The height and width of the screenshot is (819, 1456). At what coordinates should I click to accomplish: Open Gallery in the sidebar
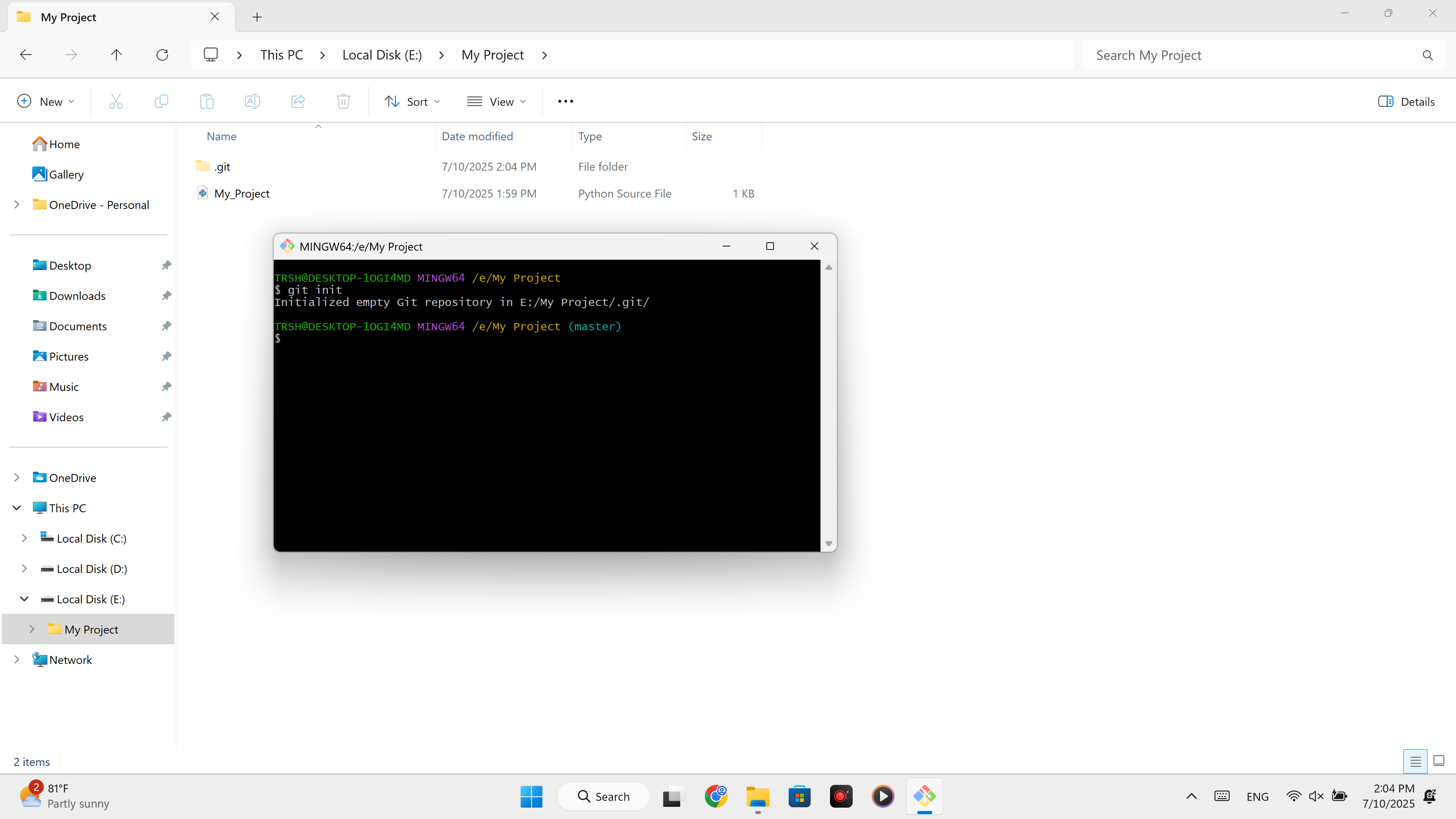click(58, 174)
